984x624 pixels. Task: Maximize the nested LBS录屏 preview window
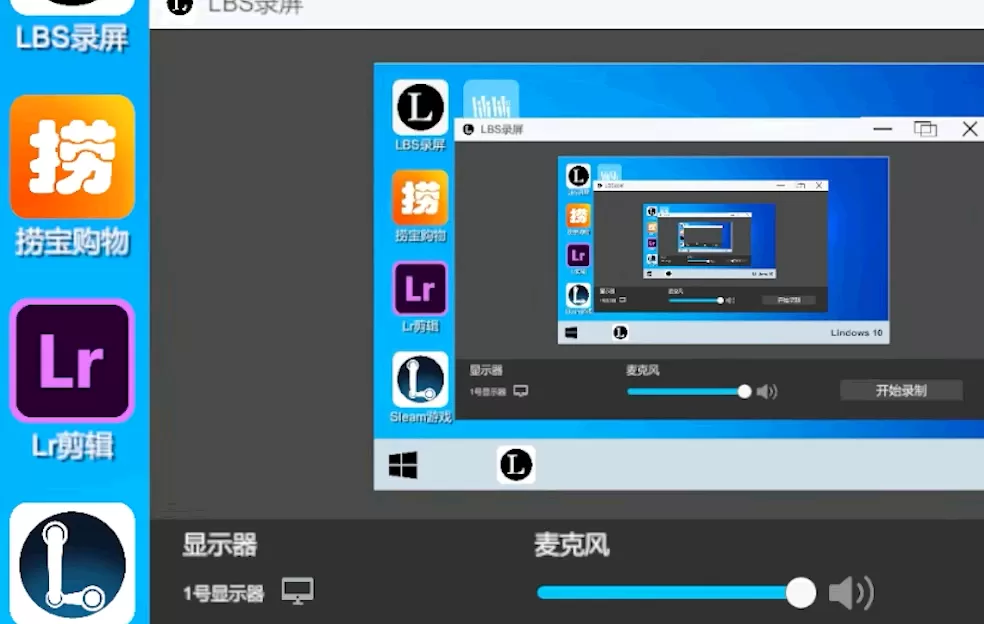(x=925, y=129)
